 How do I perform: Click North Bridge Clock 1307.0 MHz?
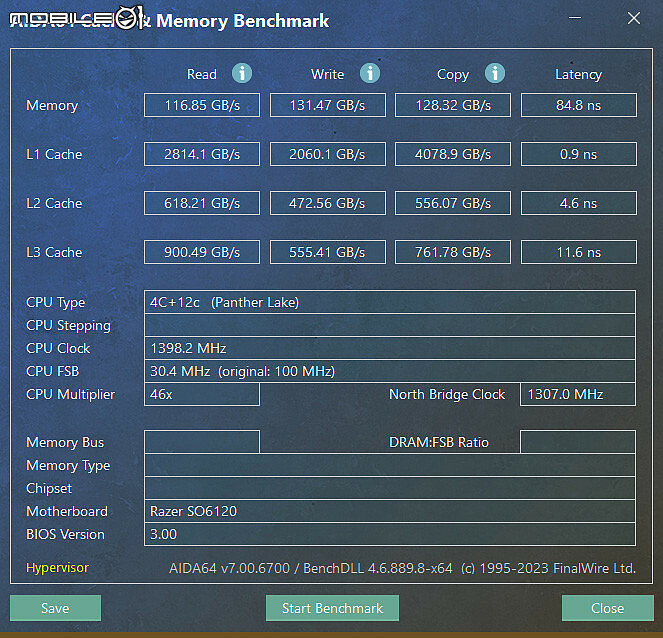tap(578, 394)
